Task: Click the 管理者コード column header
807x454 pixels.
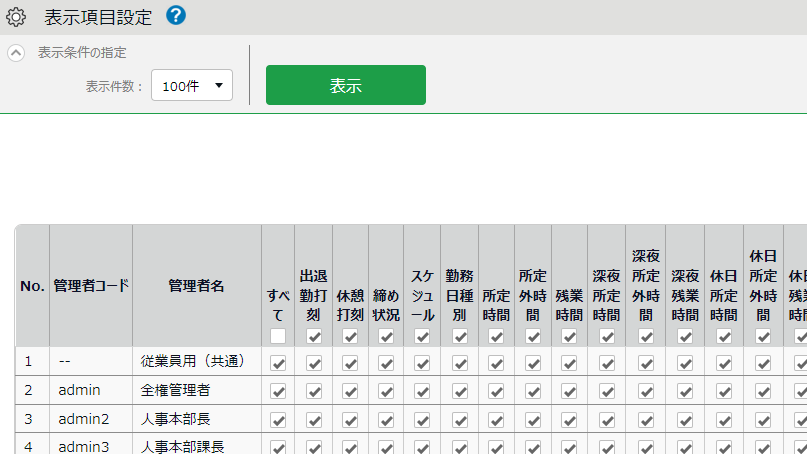Action: pos(91,286)
